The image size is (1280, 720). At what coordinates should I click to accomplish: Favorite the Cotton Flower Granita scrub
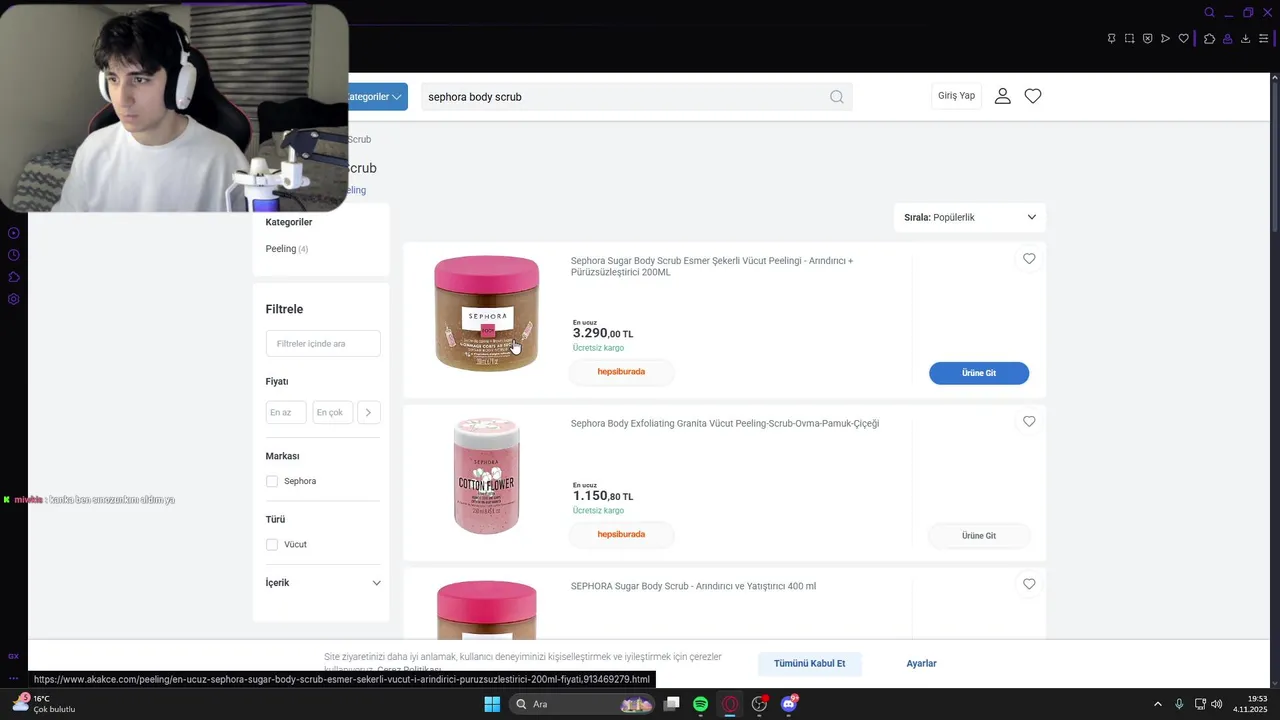point(1029,422)
